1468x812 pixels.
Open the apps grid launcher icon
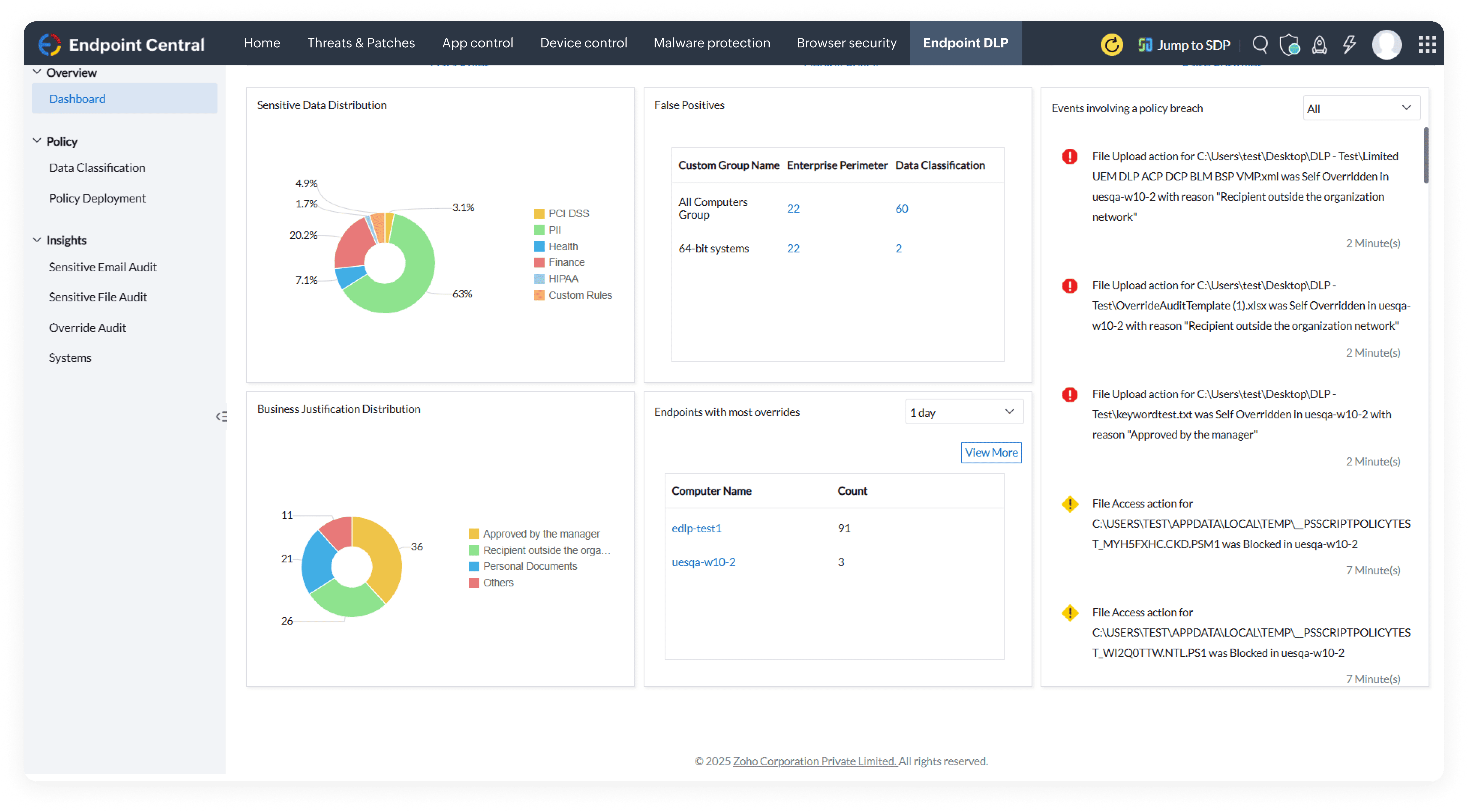click(1426, 44)
